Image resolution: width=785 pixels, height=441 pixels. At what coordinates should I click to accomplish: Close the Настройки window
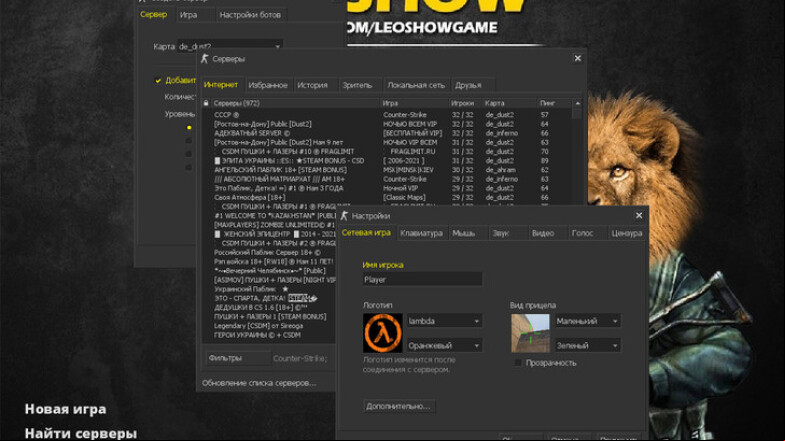639,215
